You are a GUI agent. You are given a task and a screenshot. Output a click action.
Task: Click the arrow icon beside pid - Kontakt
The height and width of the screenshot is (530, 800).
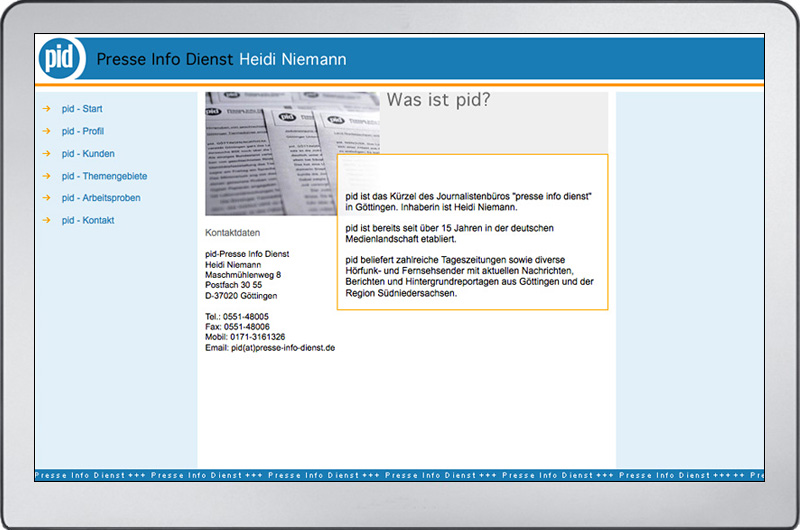tap(46, 220)
